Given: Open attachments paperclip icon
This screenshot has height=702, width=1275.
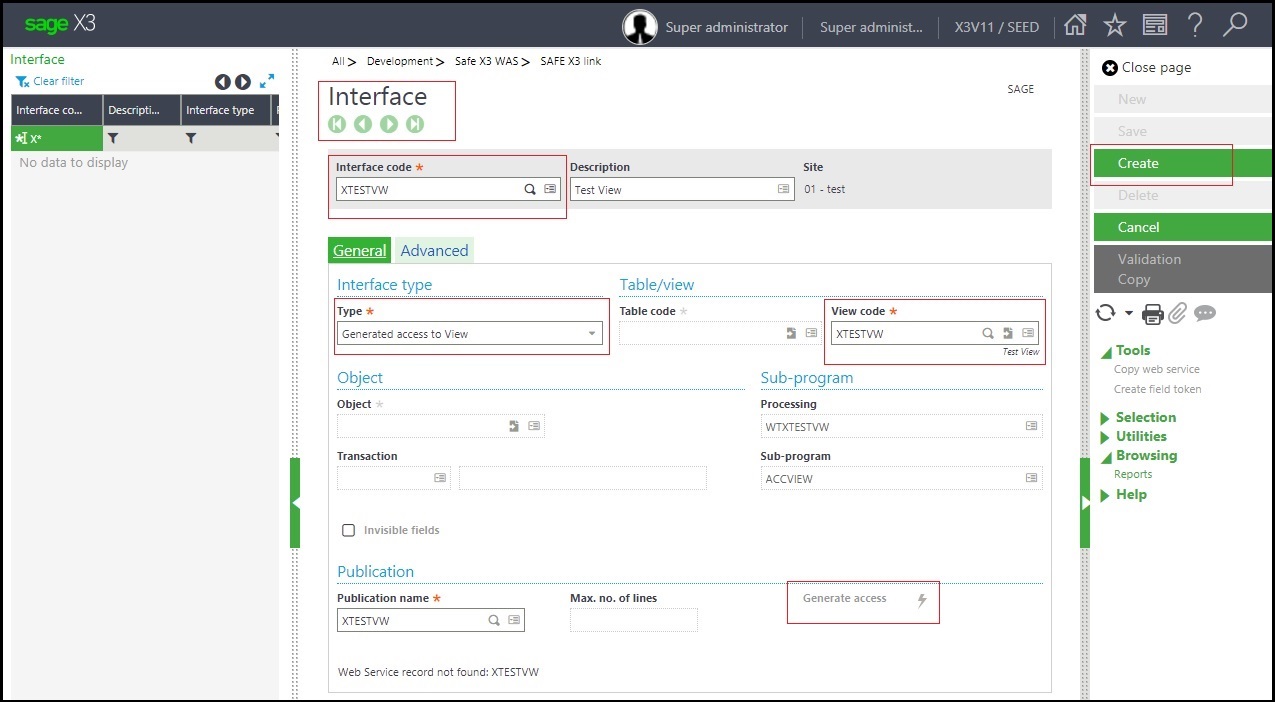Looking at the screenshot, I should (1177, 314).
